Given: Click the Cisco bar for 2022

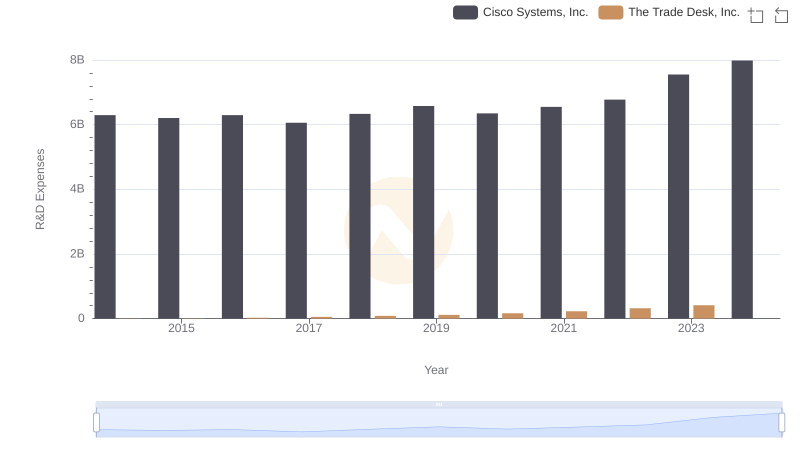Looking at the screenshot, I should 615,209.
